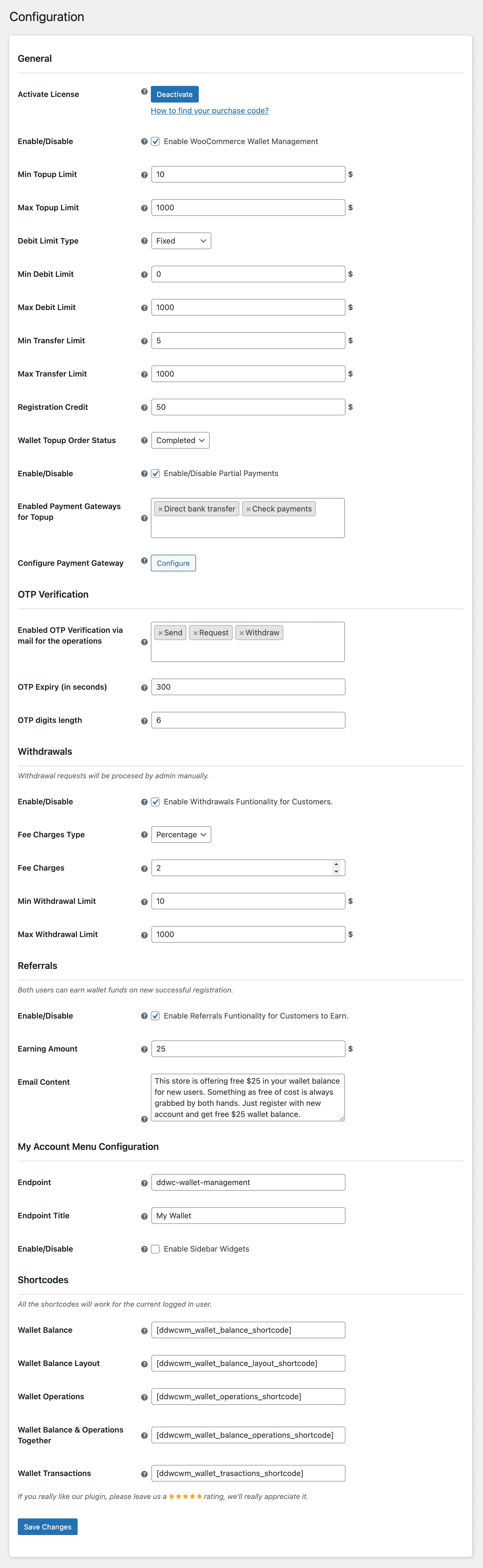Disable WooCommerce Wallet Management
Screen dimensions: 483x1568
[155, 141]
